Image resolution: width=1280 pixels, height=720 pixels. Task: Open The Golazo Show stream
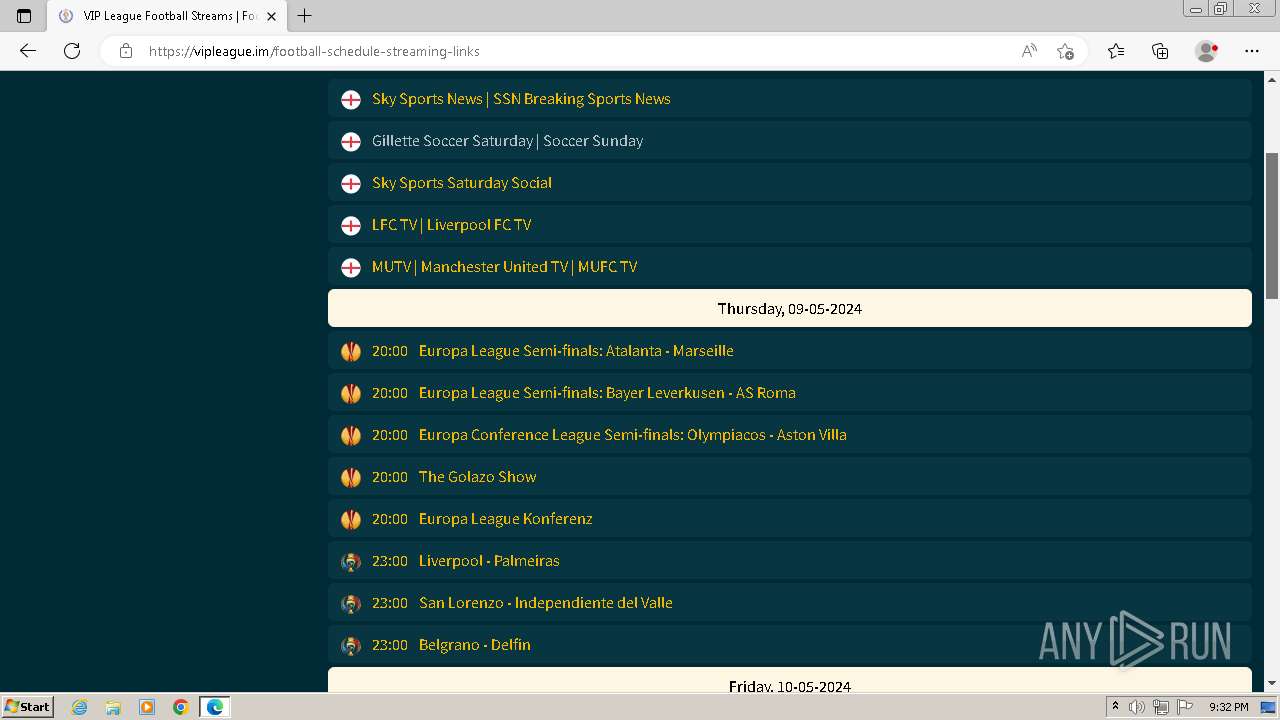(478, 477)
